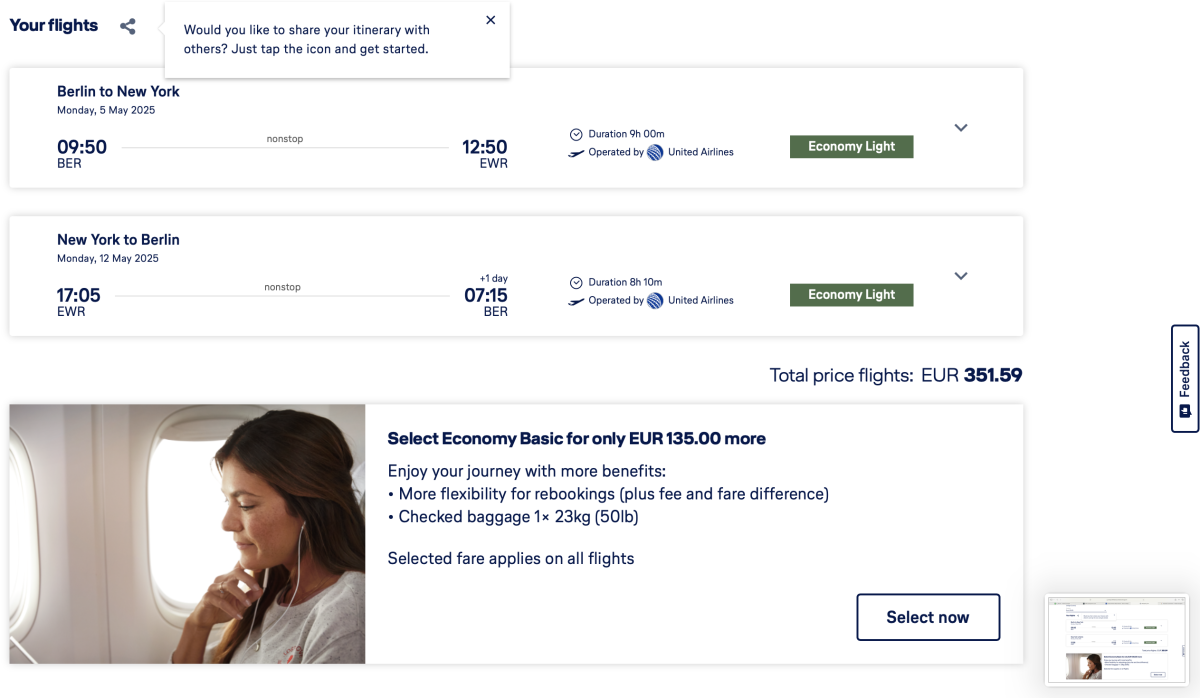1200x698 pixels.
Task: Click Economy Light badge for outbound flight
Action: pos(851,147)
